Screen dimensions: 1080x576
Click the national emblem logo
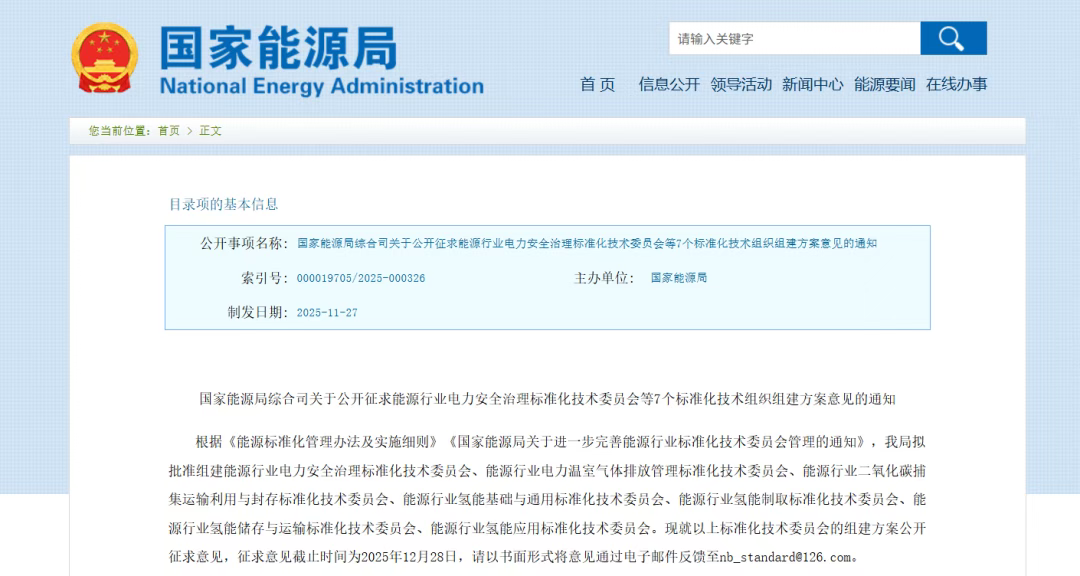(x=105, y=57)
